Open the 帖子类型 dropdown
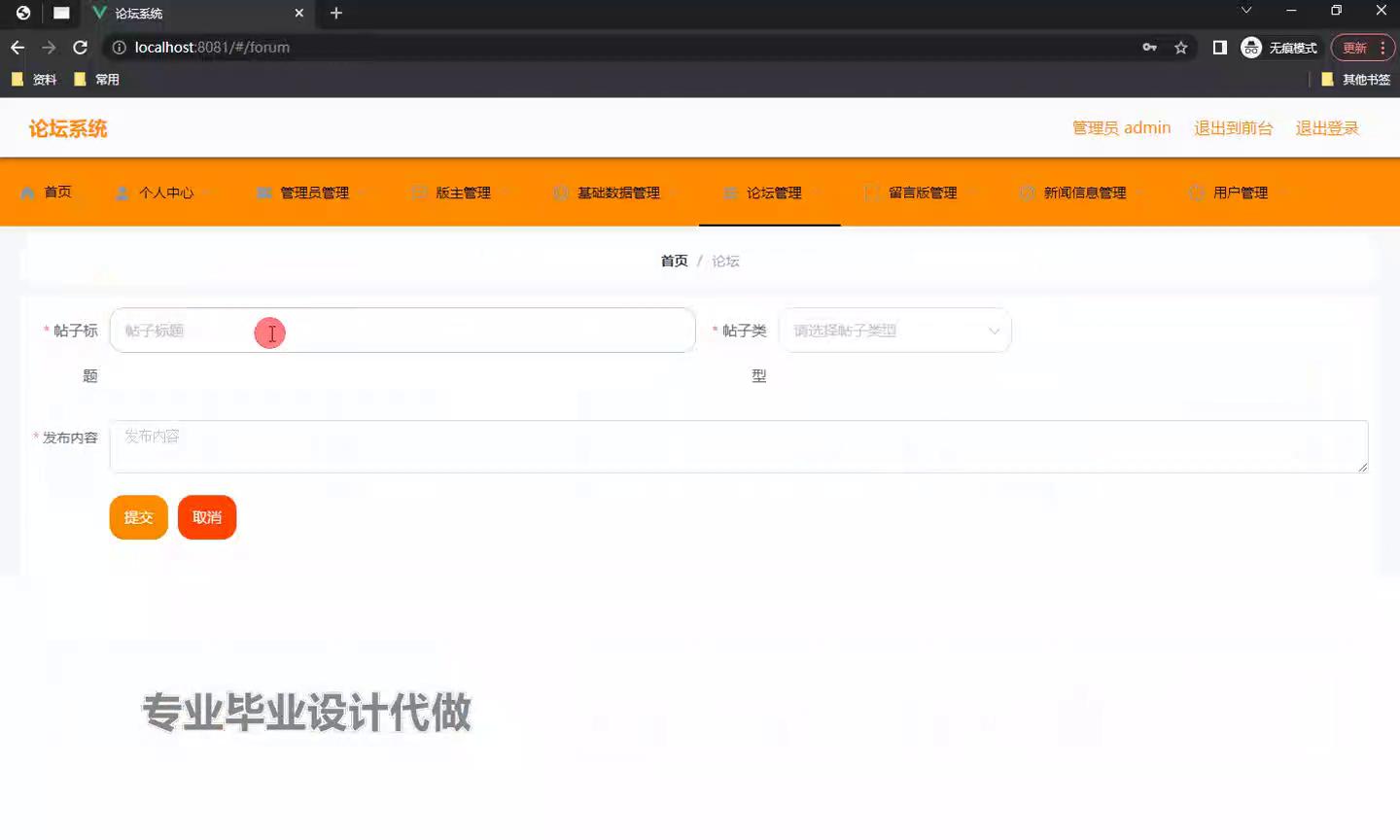Image resolution: width=1400 pixels, height=840 pixels. 894,331
